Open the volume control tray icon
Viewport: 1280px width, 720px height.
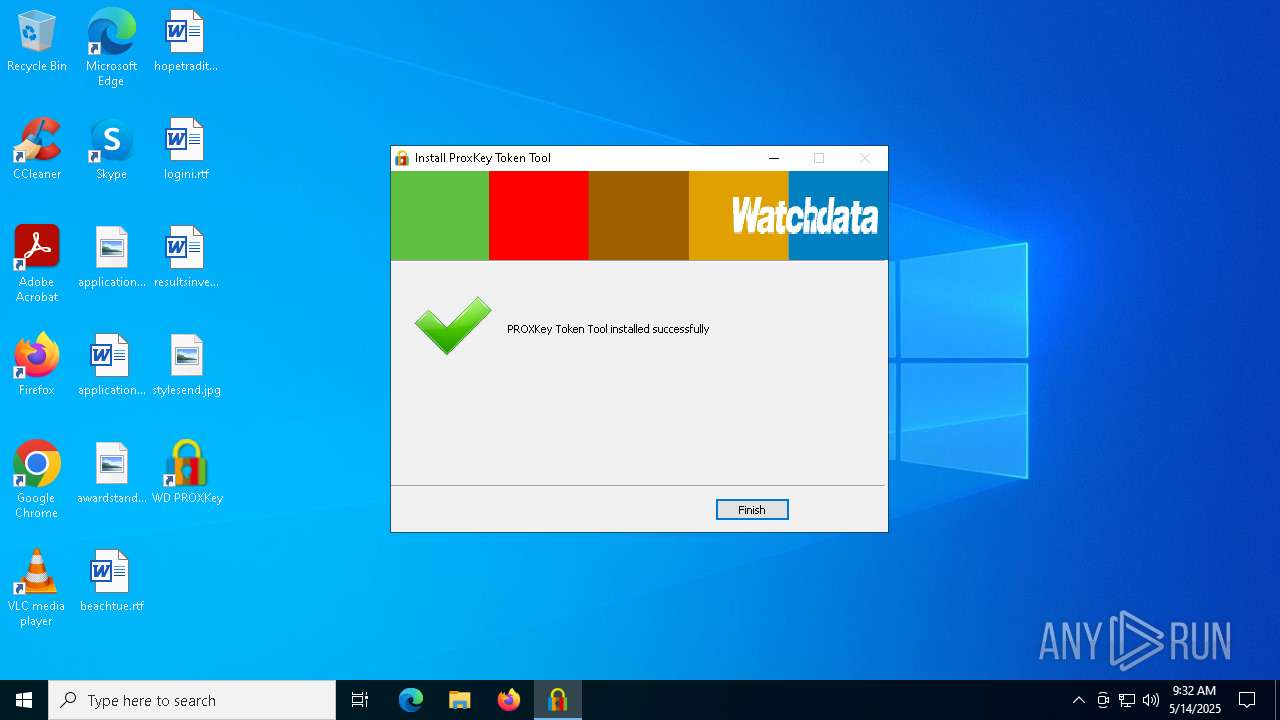pos(1151,700)
